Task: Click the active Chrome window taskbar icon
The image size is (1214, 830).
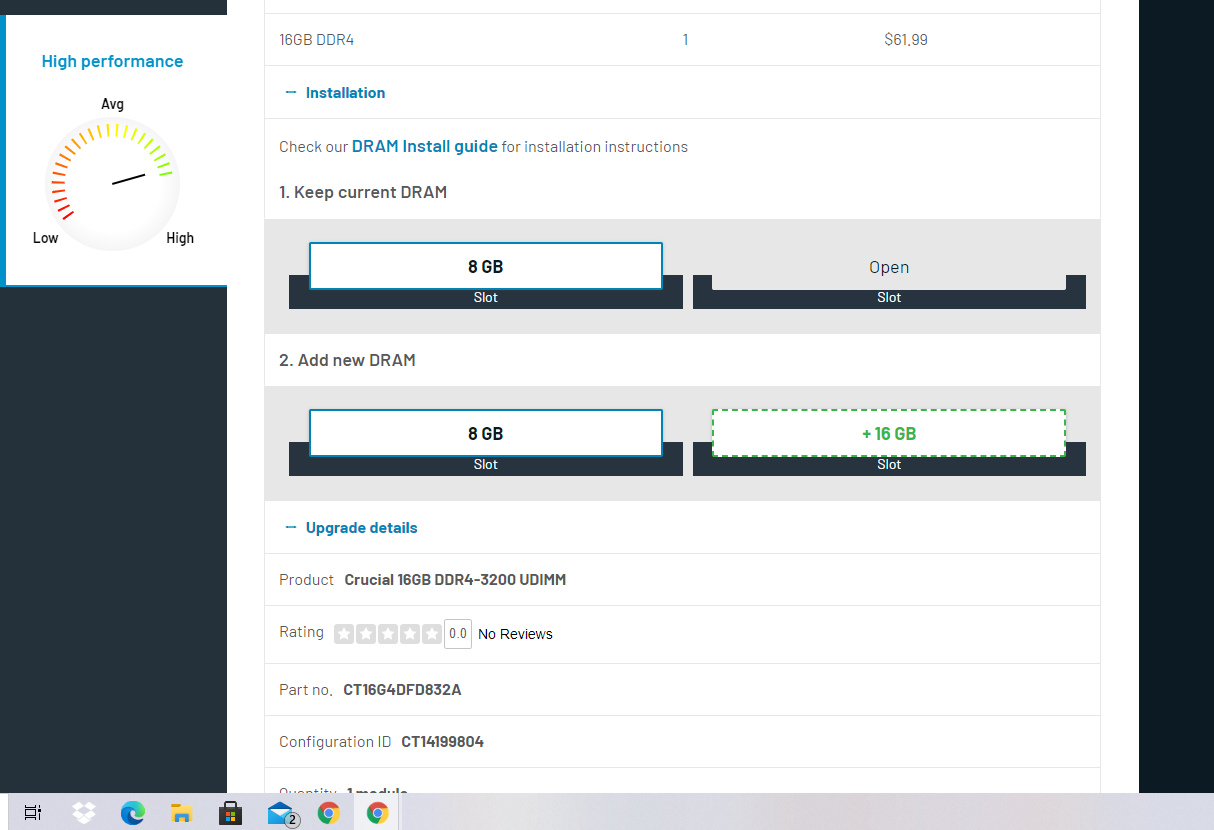Action: (377, 813)
